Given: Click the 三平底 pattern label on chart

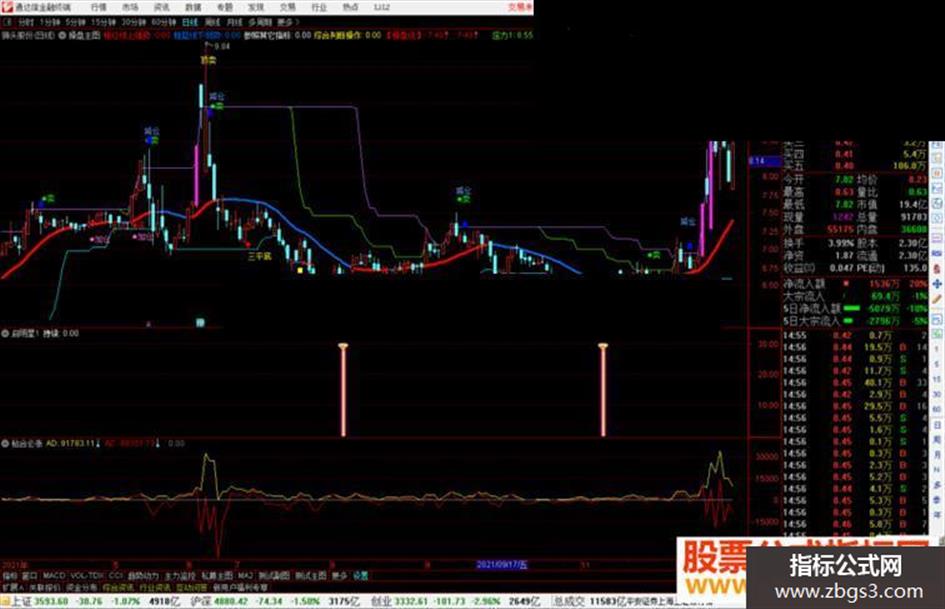Looking at the screenshot, I should 260,256.
